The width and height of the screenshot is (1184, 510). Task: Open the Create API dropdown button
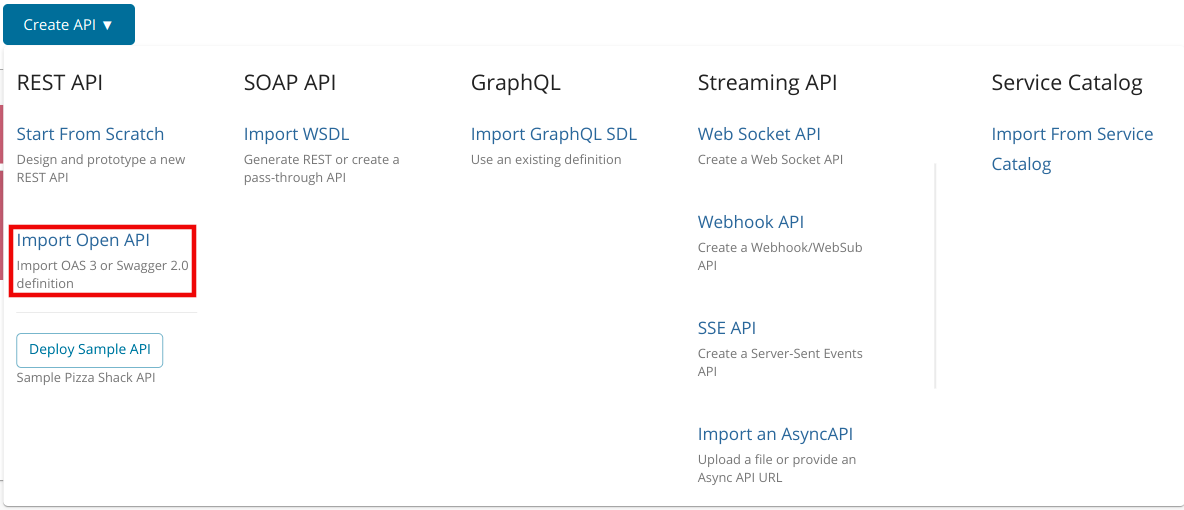coord(68,24)
